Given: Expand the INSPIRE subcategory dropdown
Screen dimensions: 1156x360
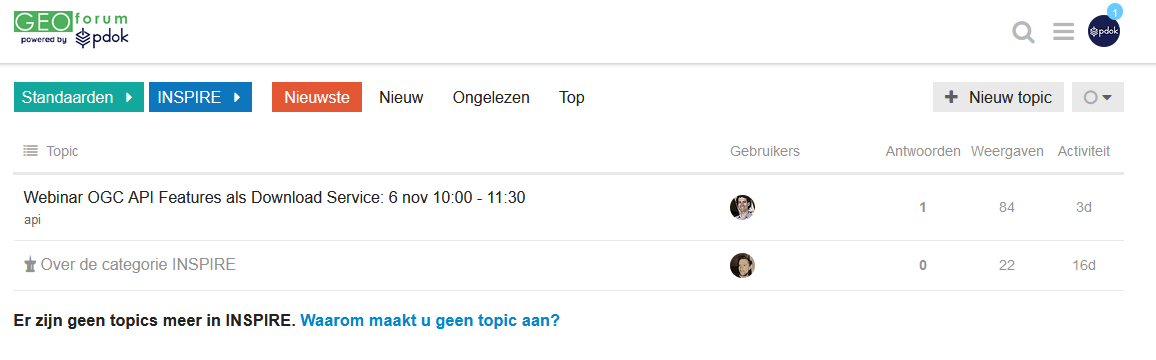Looking at the screenshot, I should 201,97.
